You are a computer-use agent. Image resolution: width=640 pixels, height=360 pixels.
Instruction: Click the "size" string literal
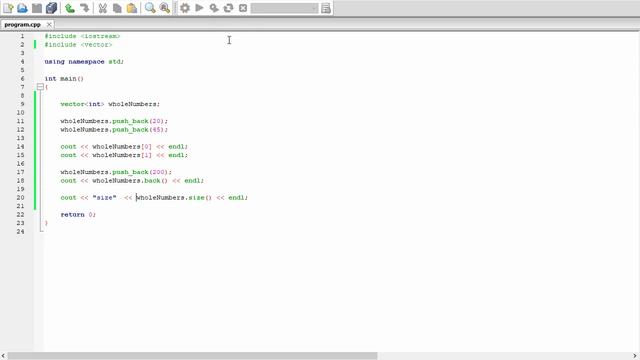pos(104,198)
